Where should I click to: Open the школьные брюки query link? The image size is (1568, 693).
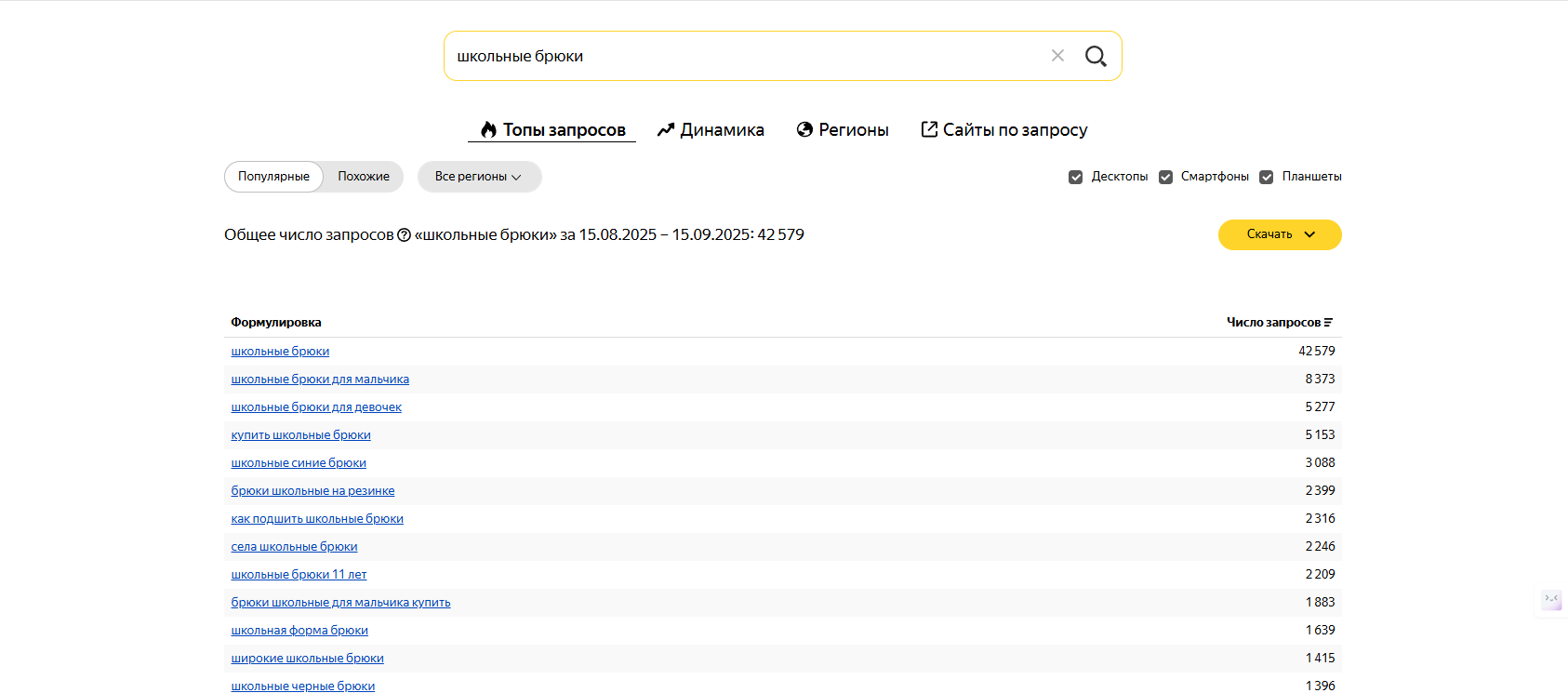coord(280,352)
